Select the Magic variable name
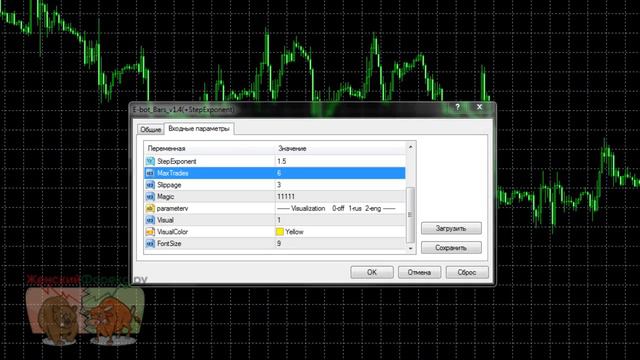 (165, 196)
